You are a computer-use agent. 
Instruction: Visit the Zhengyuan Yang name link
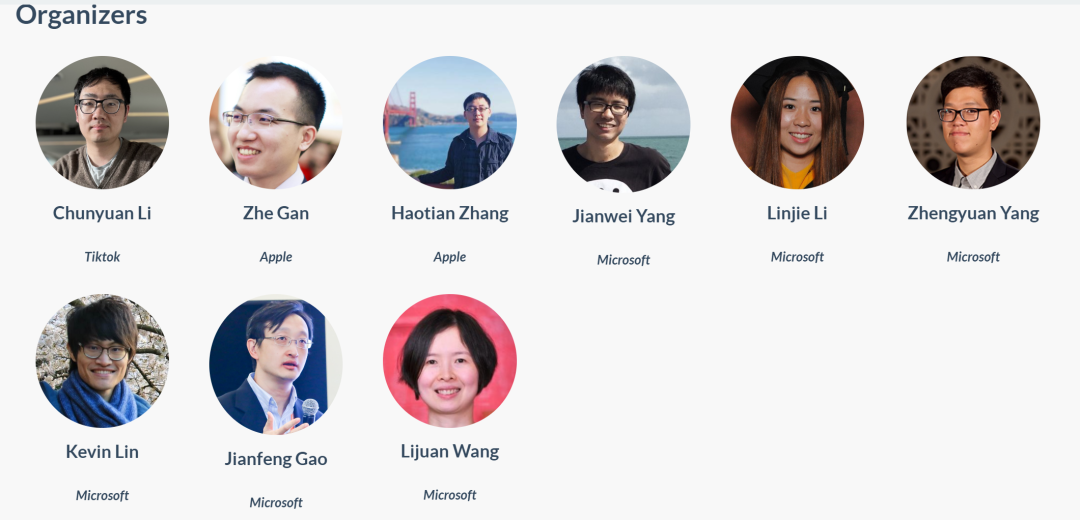(973, 214)
